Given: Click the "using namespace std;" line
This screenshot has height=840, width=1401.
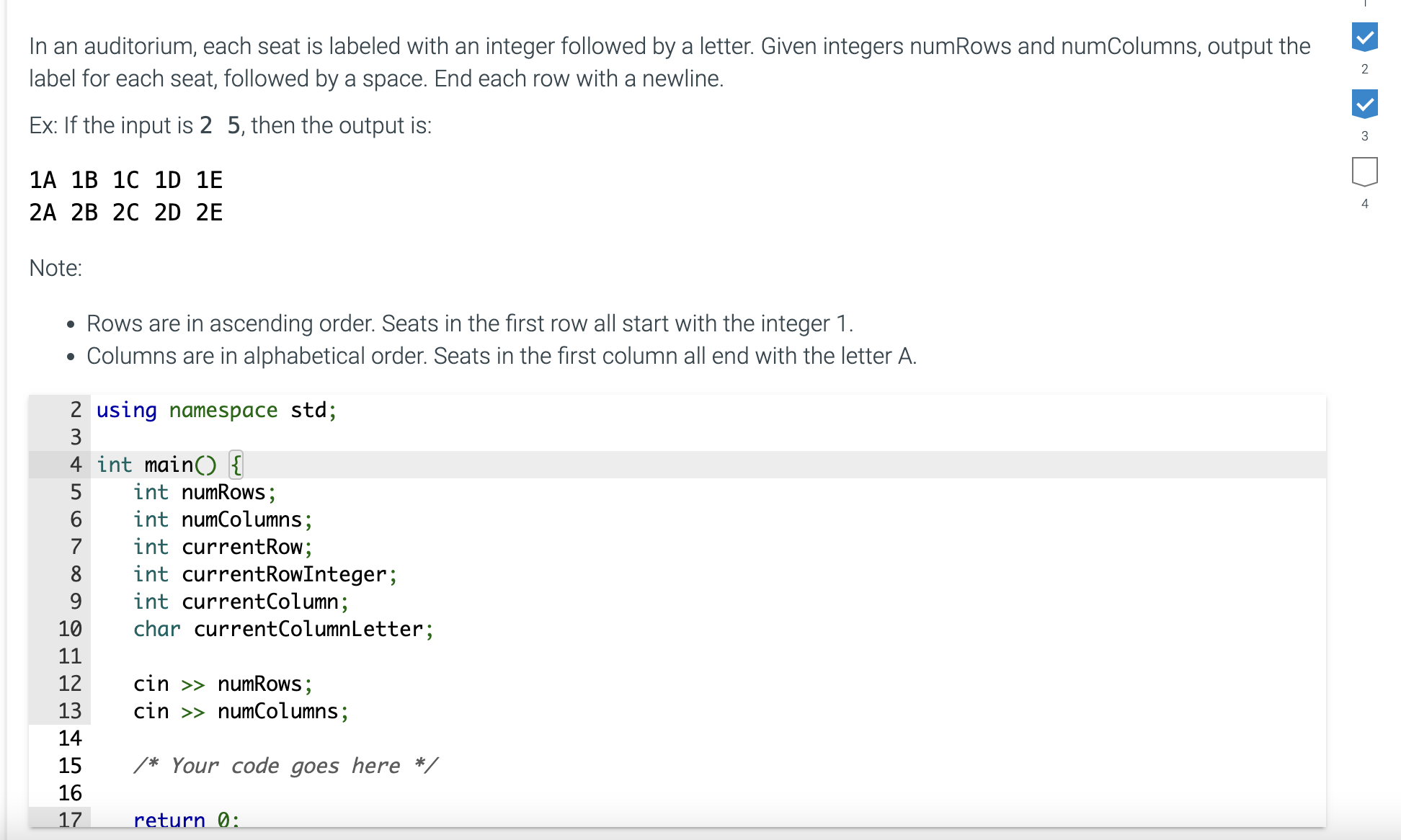Looking at the screenshot, I should tap(216, 410).
